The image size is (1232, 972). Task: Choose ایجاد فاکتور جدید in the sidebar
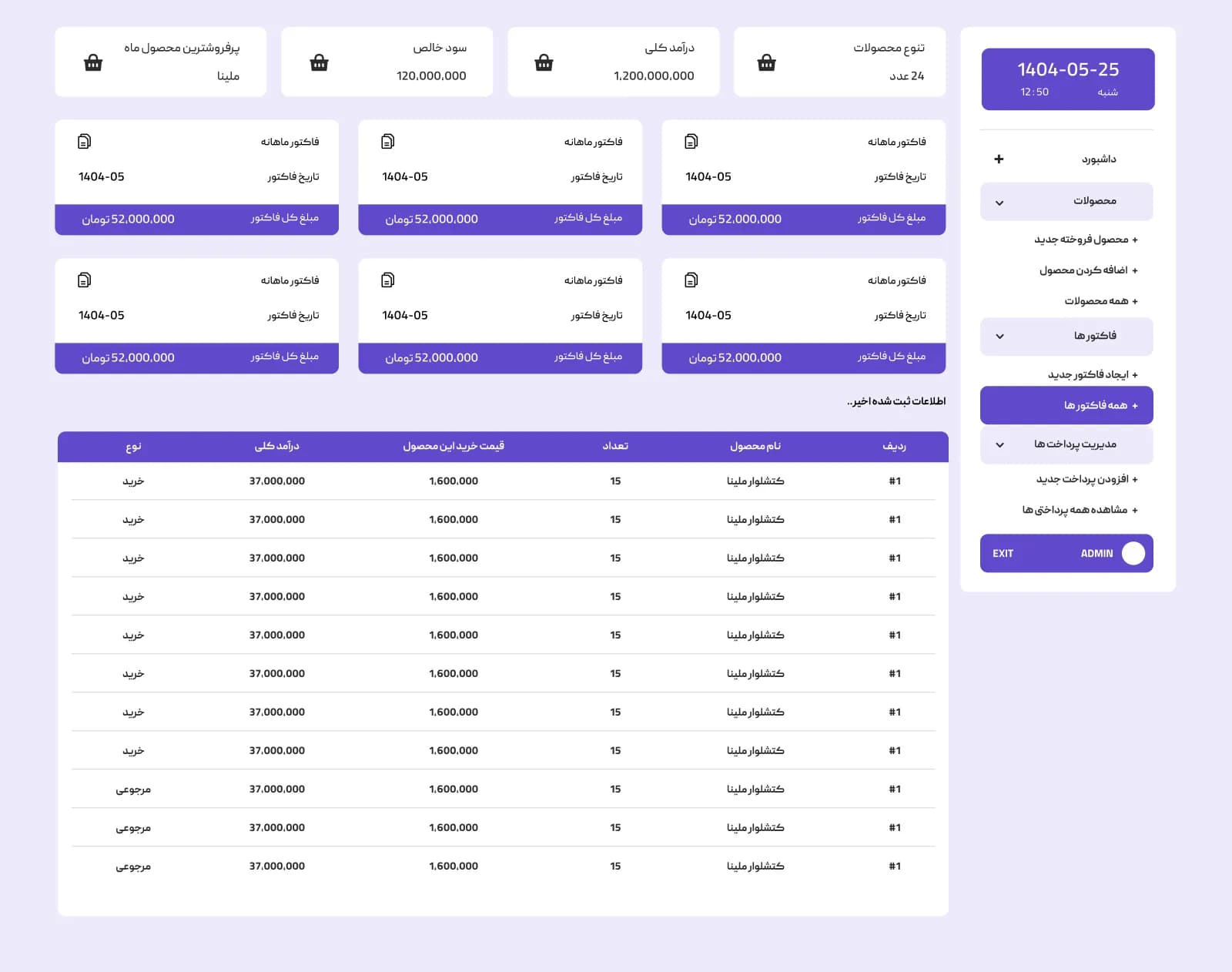(x=1093, y=374)
